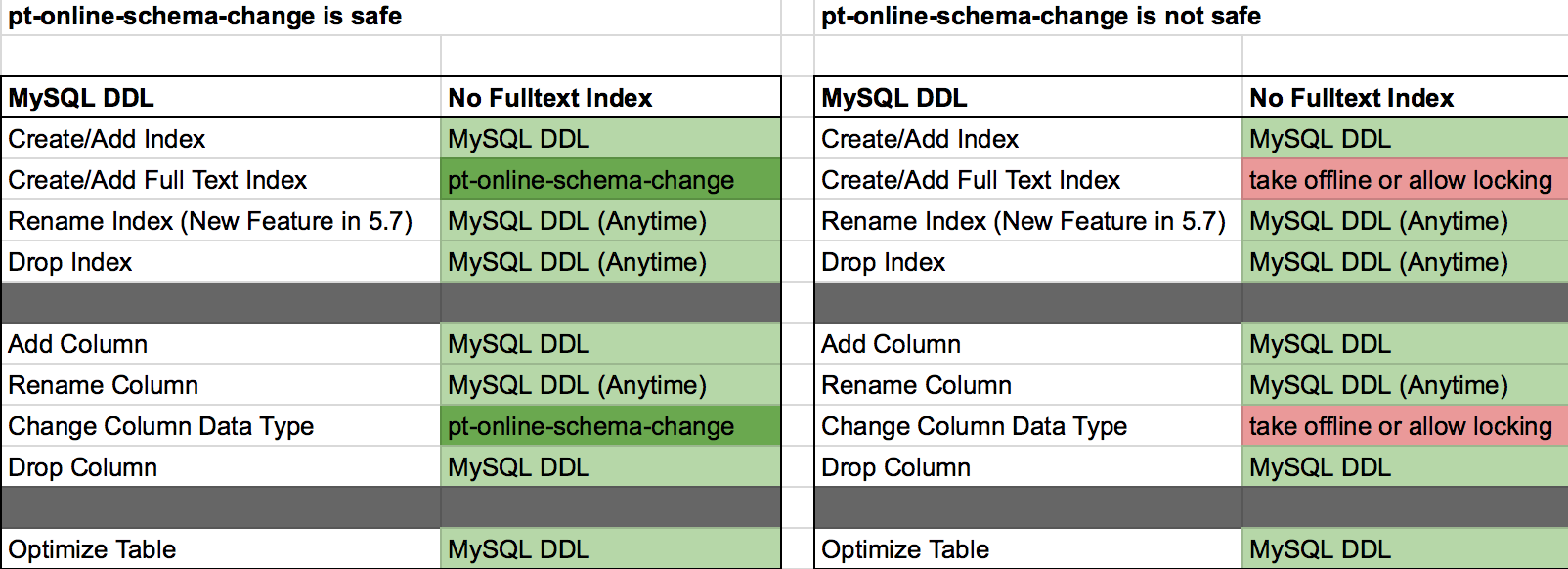
Task: Click "MySQL DDL (Anytime)" beside Drop Index in safe table
Action: (x=577, y=262)
